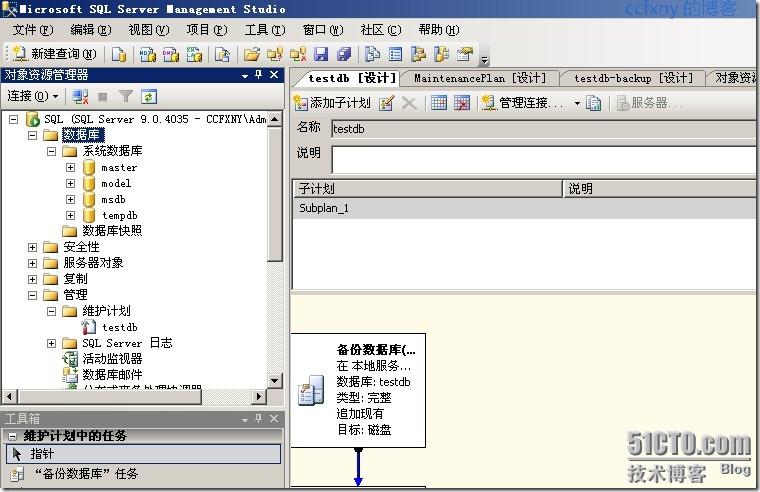Click the Summary page toolbar icon
This screenshot has width=760, height=492.
pos(396,54)
